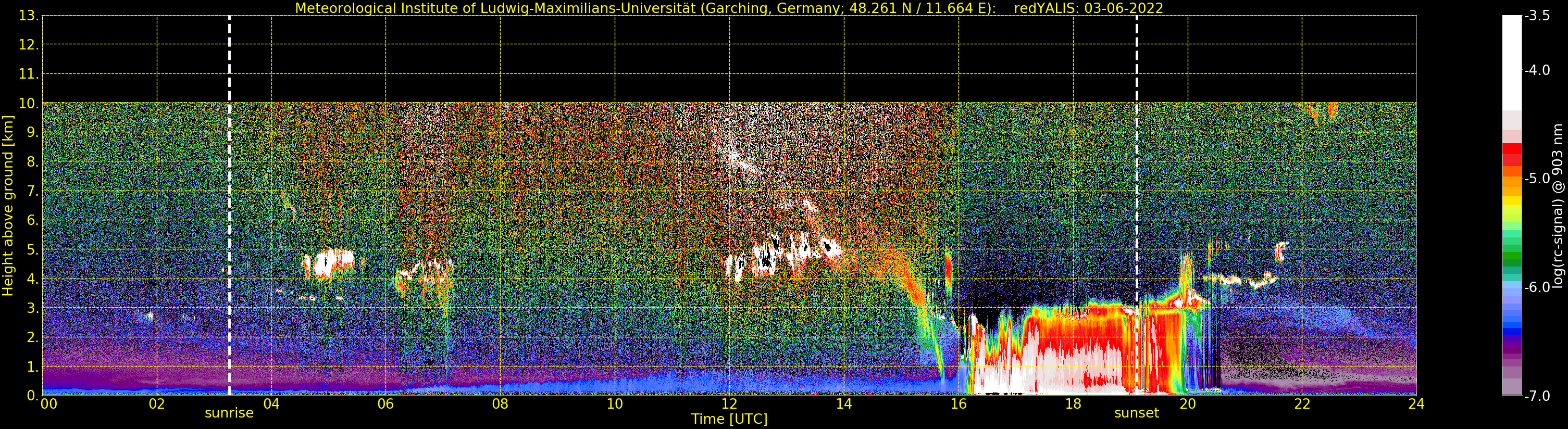Image resolution: width=1568 pixels, height=429 pixels.
Task: Click the red band of the colorbar
Action: (x=1512, y=155)
